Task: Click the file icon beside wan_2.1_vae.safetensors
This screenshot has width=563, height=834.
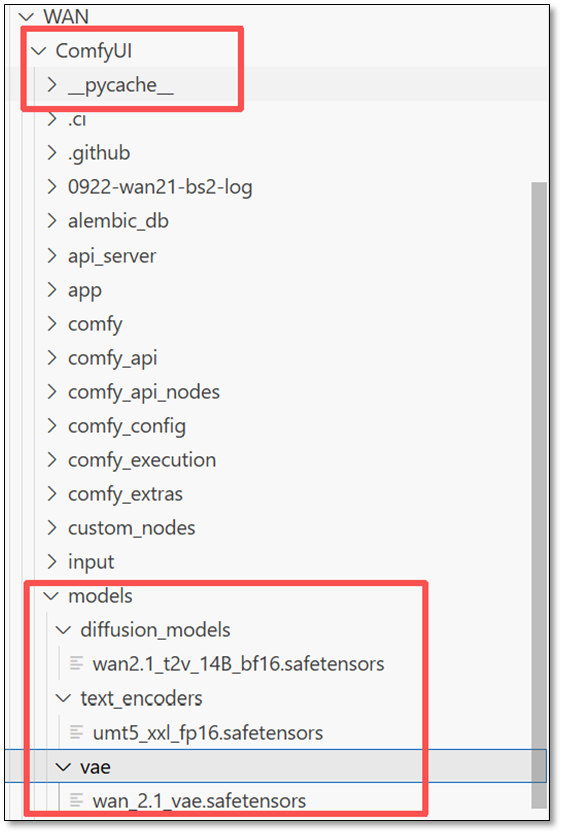Action: [x=76, y=800]
